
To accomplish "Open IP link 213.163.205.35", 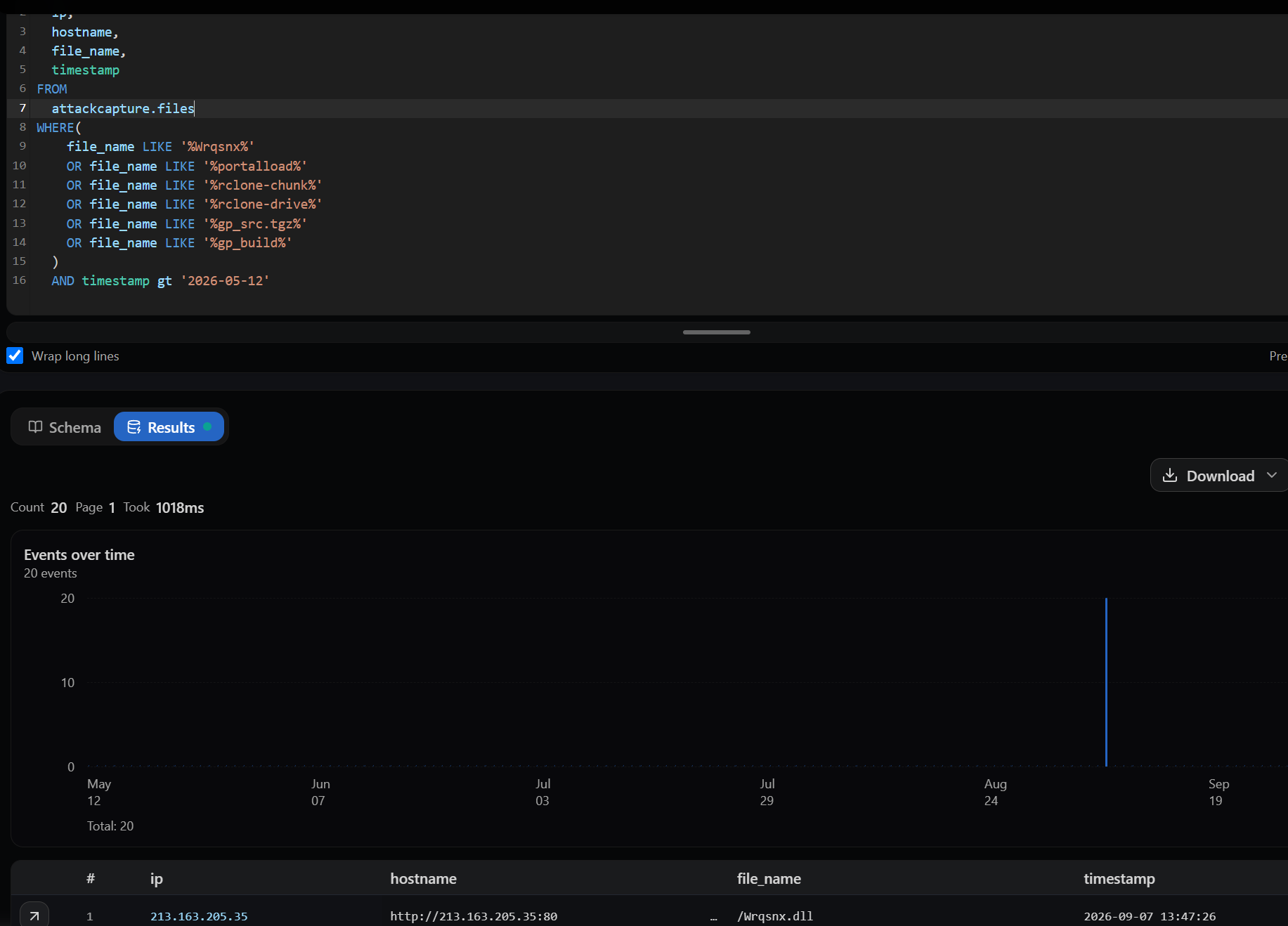I will (x=199, y=916).
